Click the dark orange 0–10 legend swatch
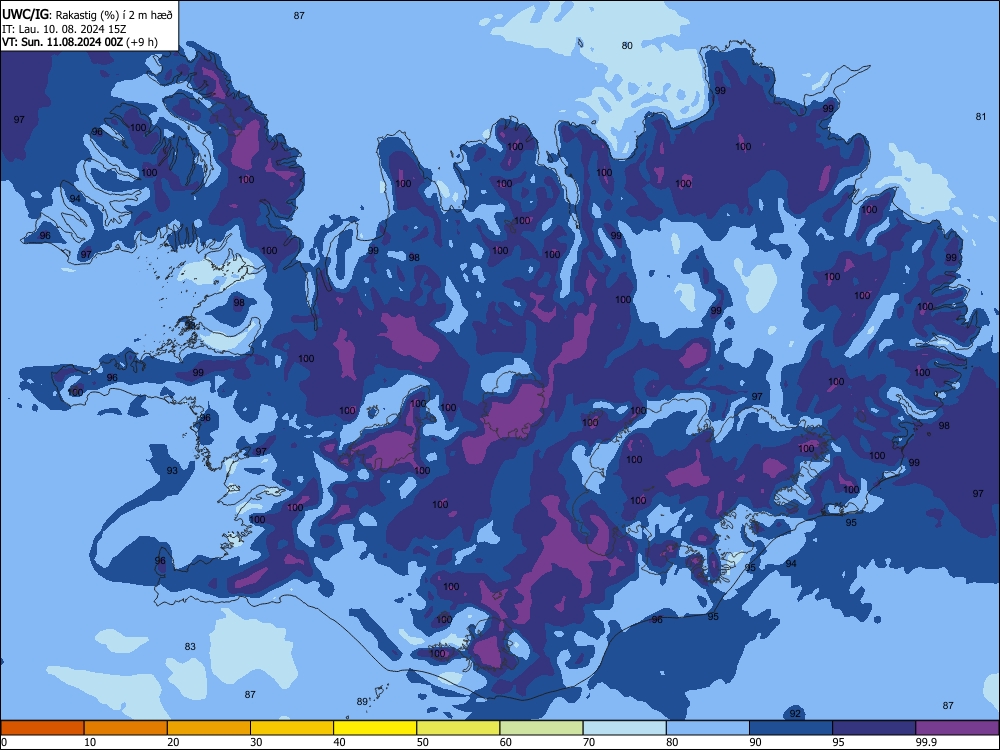Viewport: 1000px width, 750px height. (x=42, y=728)
